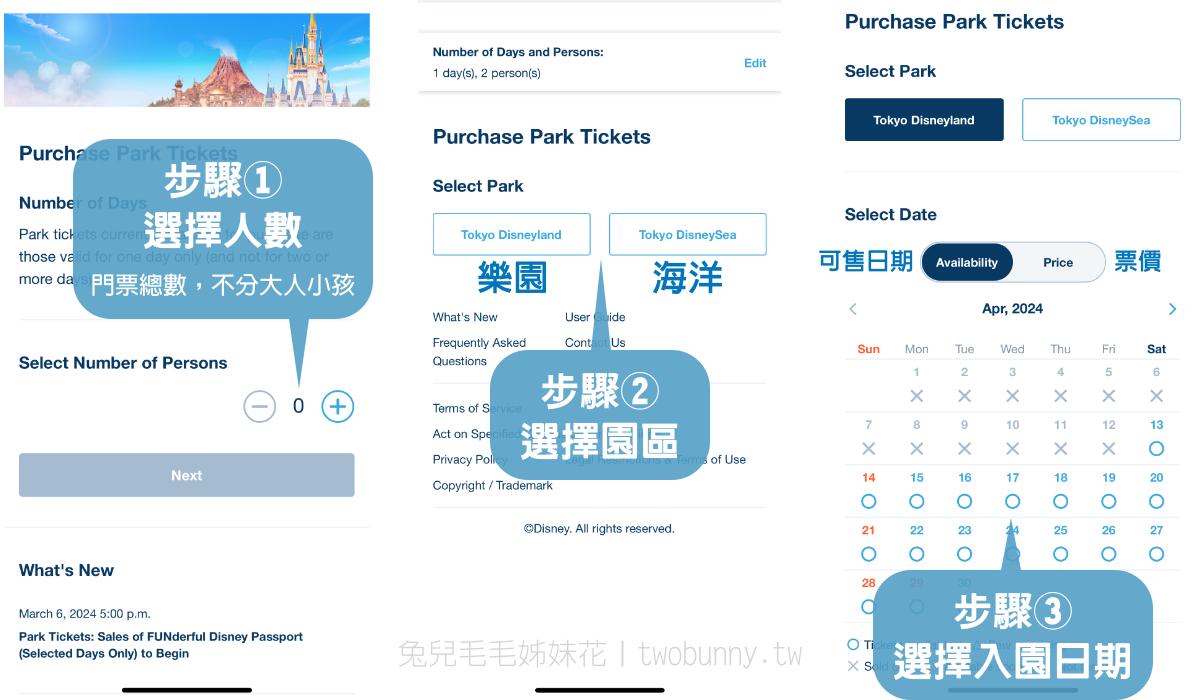Open the FUNderful Disney Passport news item

point(161,645)
